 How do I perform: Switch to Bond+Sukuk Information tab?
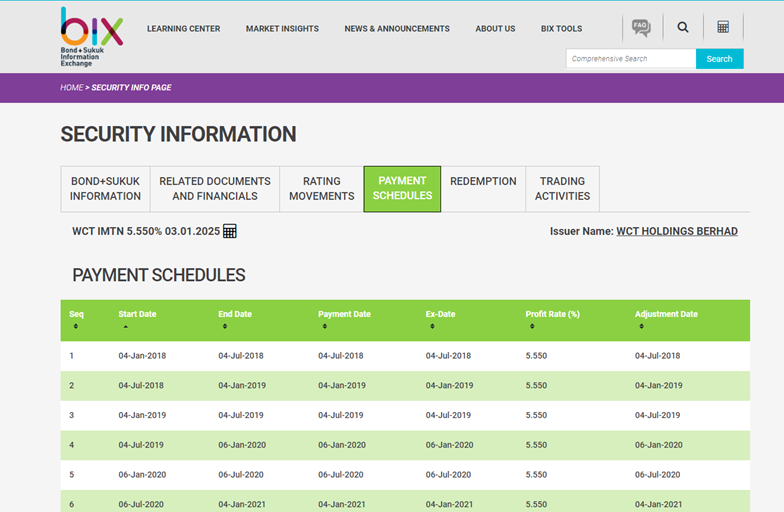coord(106,189)
